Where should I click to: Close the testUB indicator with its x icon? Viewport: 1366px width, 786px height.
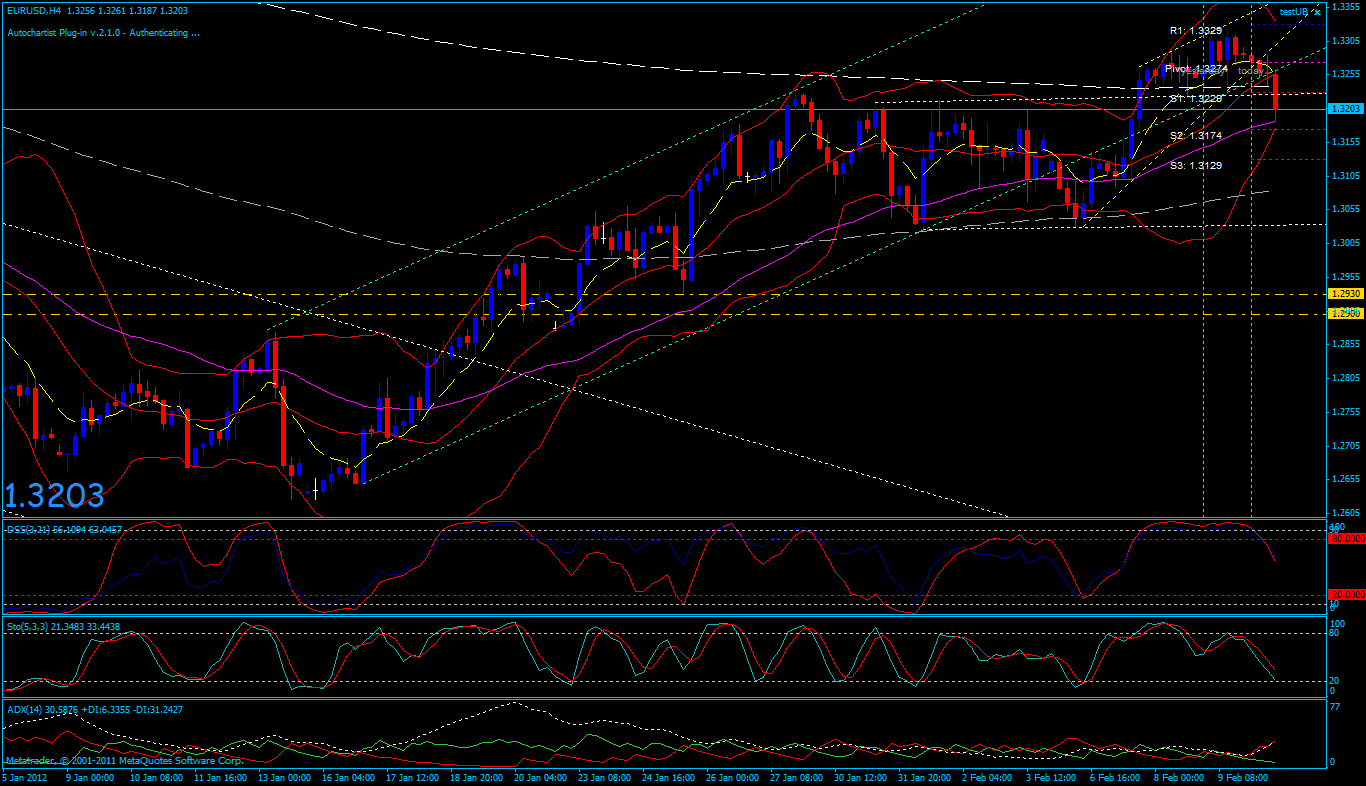[x=1317, y=11]
